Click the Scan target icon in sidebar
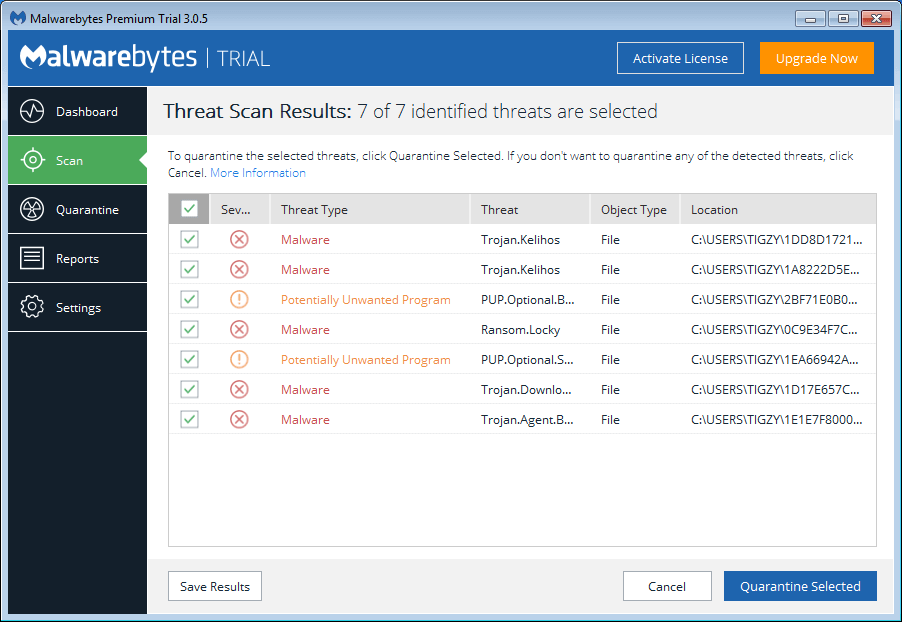902x622 pixels. pyautogui.click(x=32, y=160)
